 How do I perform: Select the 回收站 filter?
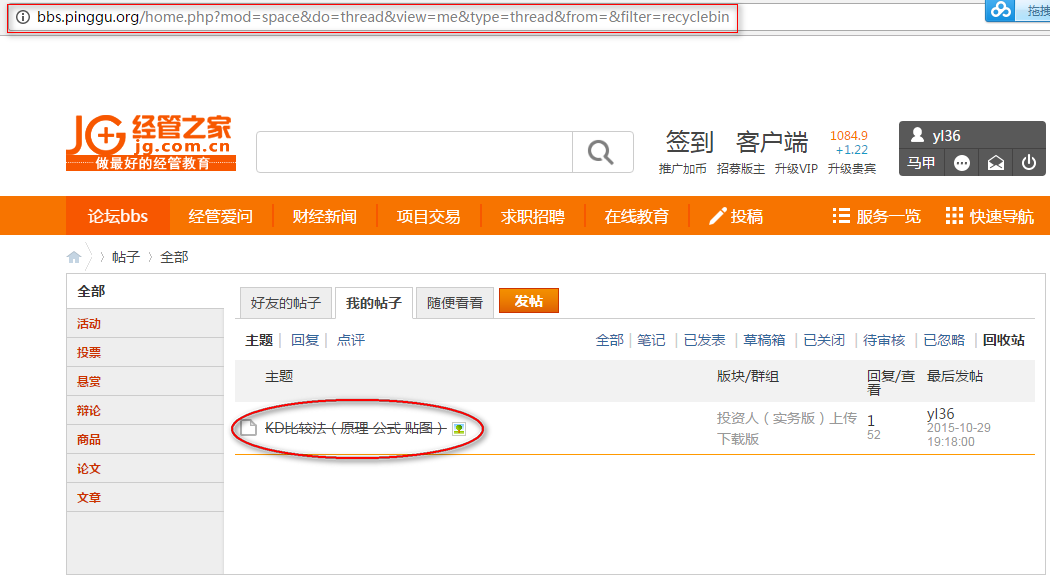1004,340
